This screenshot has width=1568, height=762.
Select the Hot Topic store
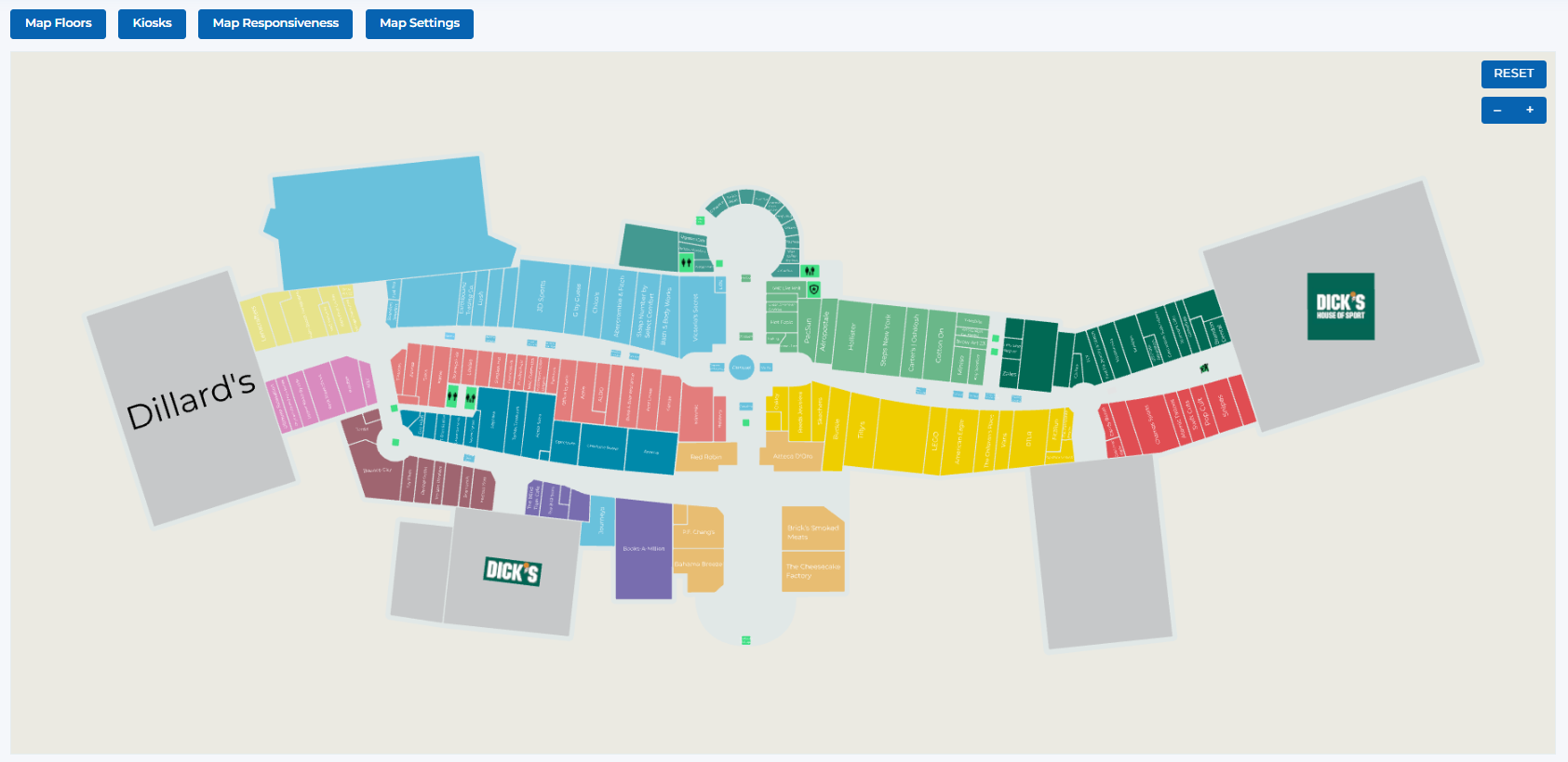click(x=781, y=322)
